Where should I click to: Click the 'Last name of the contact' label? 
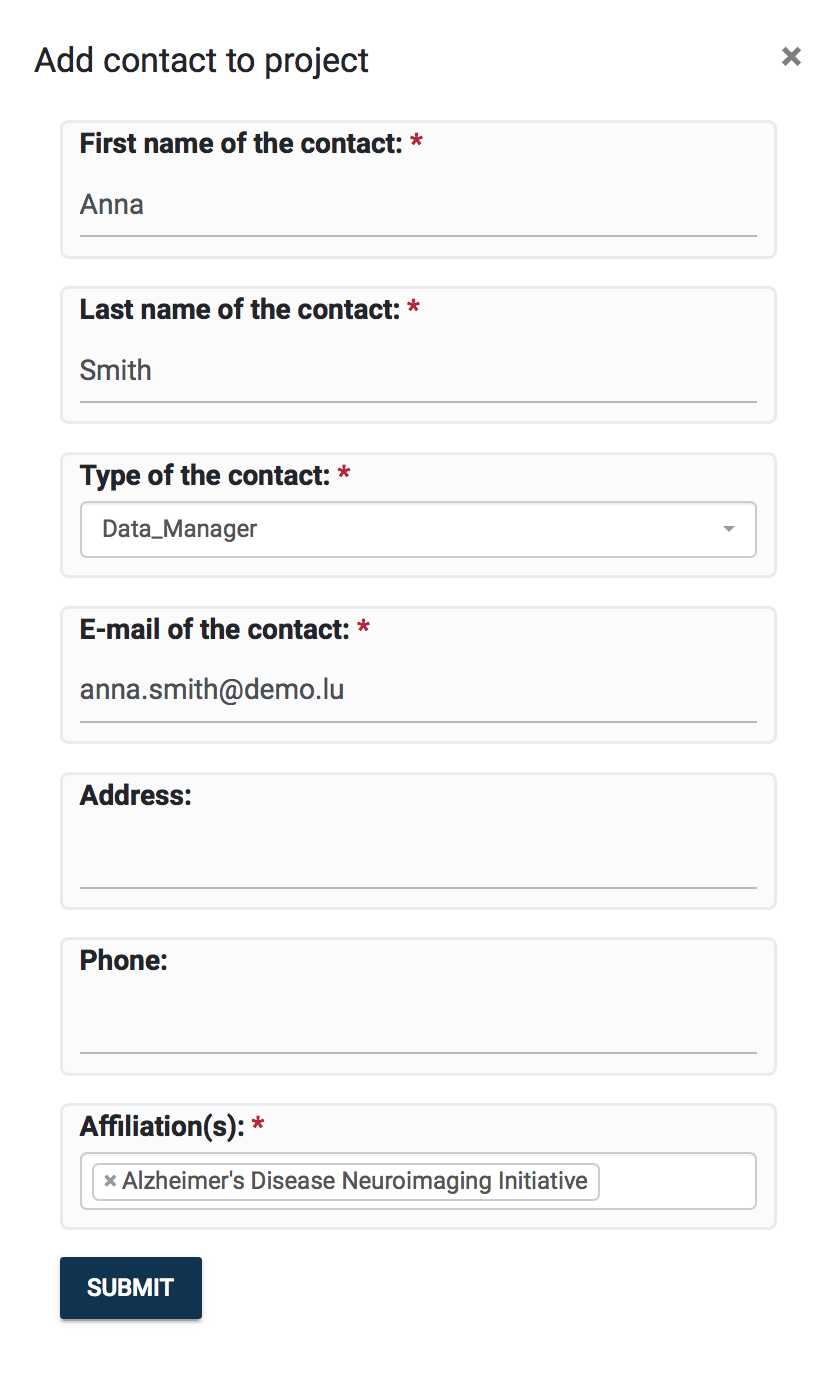(239, 310)
